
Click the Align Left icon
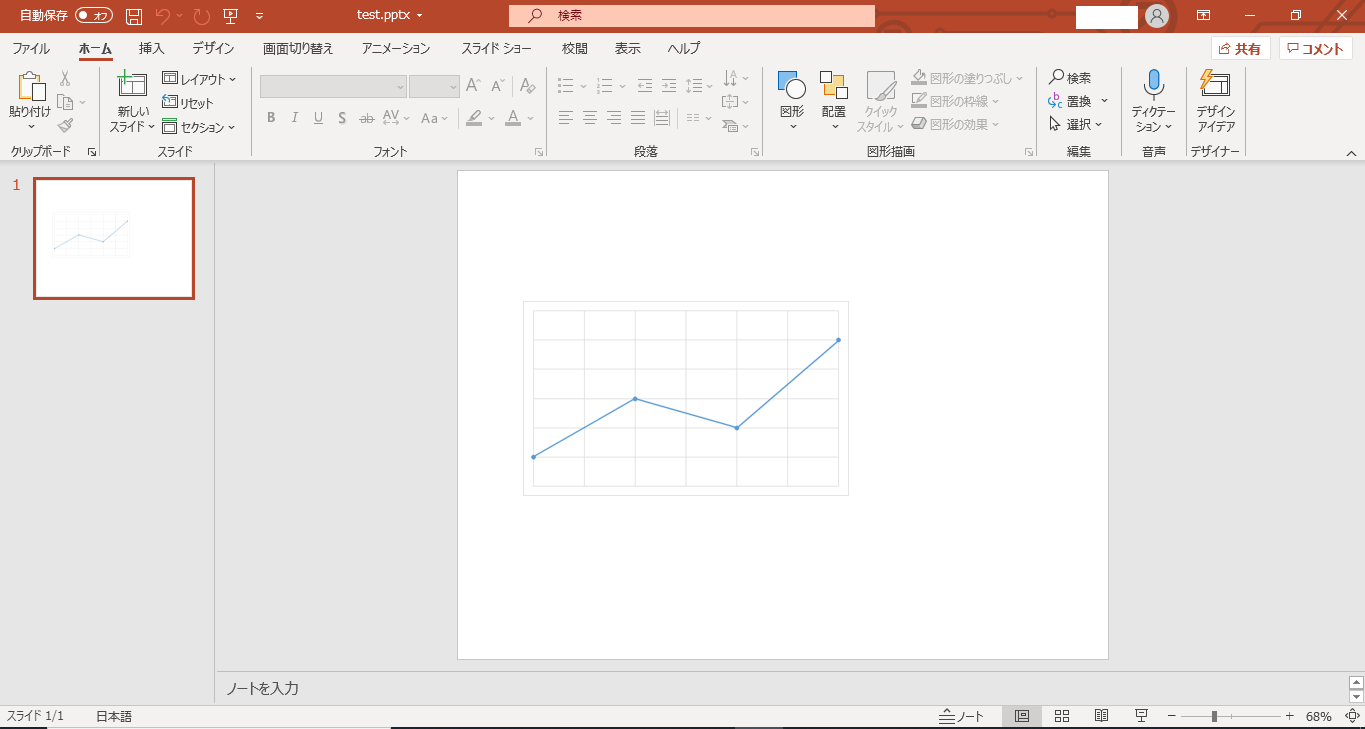point(566,118)
